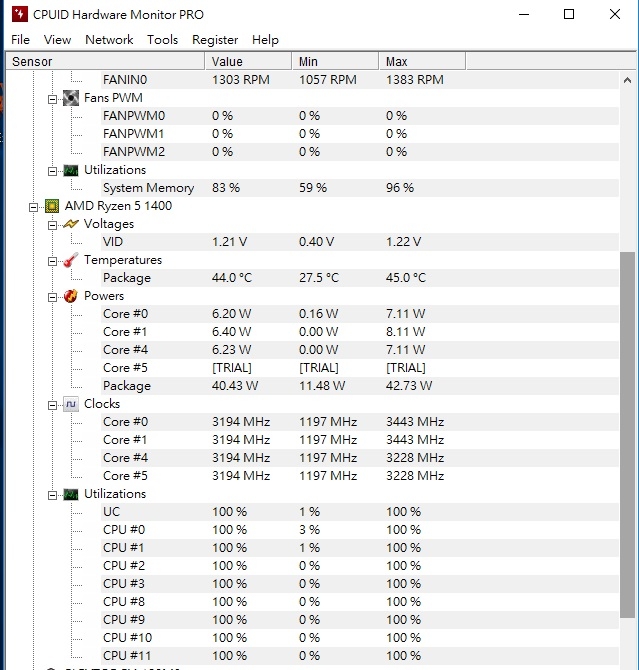Select the Package power row
The height and width of the screenshot is (670, 639).
tap(359, 386)
